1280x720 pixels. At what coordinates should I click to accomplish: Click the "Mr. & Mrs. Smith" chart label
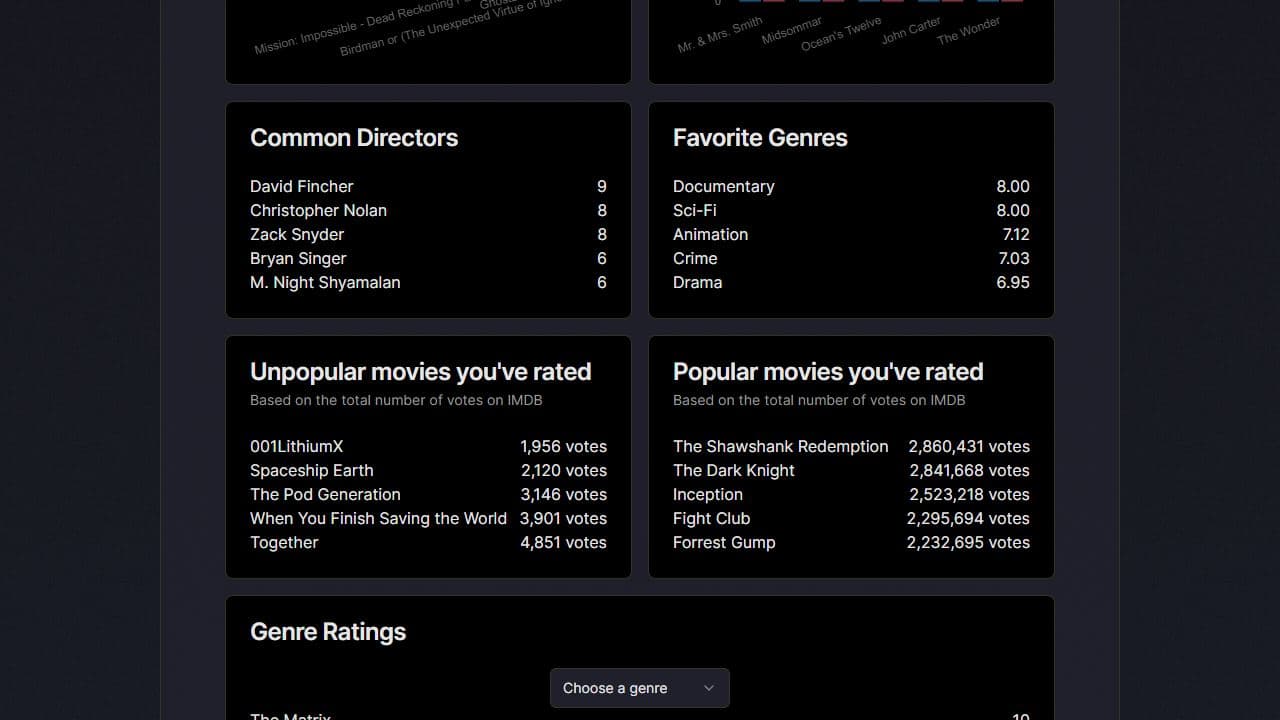tap(719, 33)
